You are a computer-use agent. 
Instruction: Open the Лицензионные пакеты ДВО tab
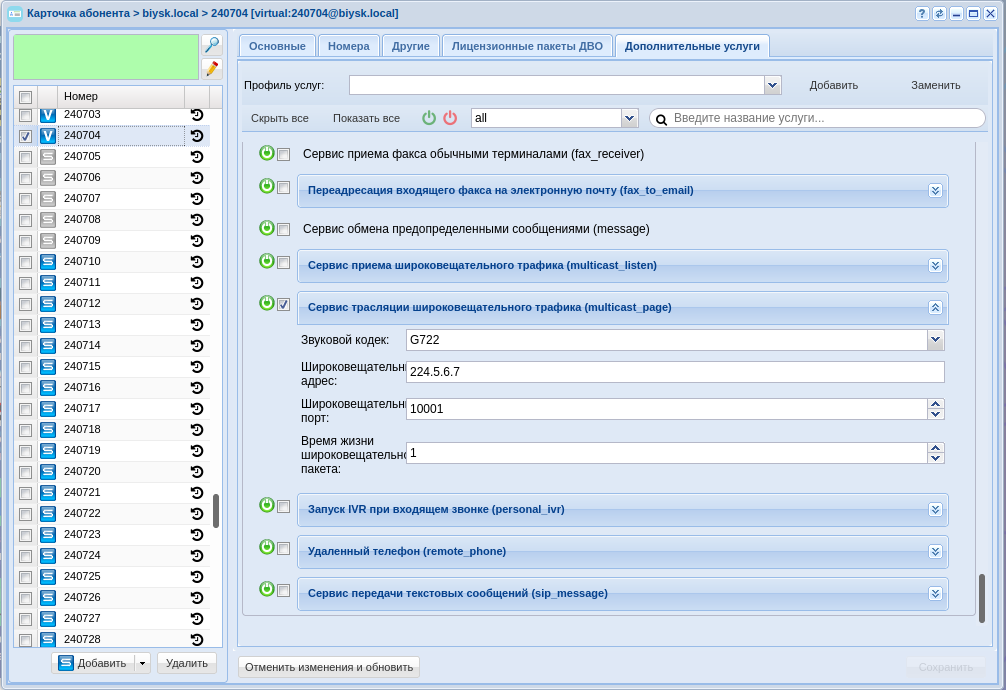[527, 46]
